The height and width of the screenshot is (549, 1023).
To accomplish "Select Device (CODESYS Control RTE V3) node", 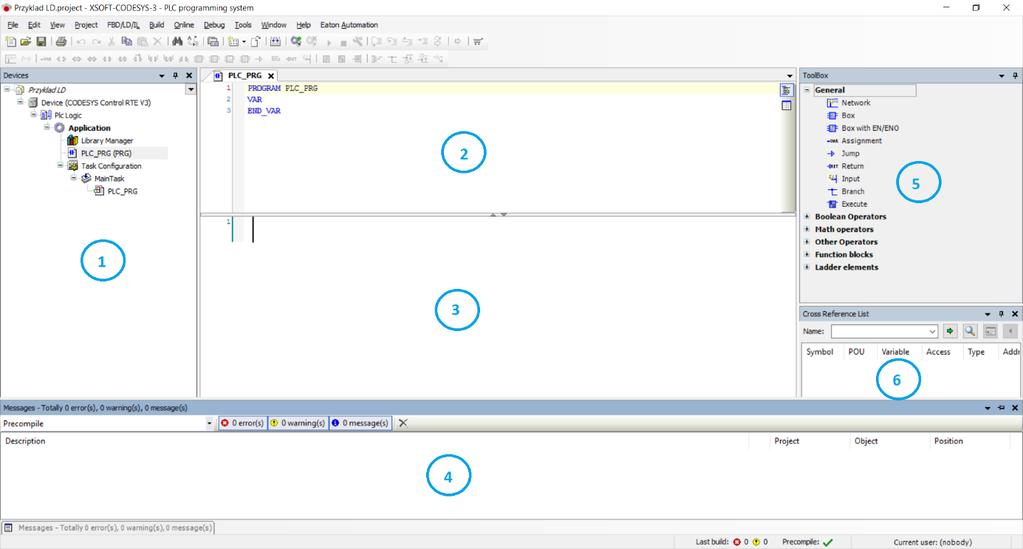I will pos(89,103).
